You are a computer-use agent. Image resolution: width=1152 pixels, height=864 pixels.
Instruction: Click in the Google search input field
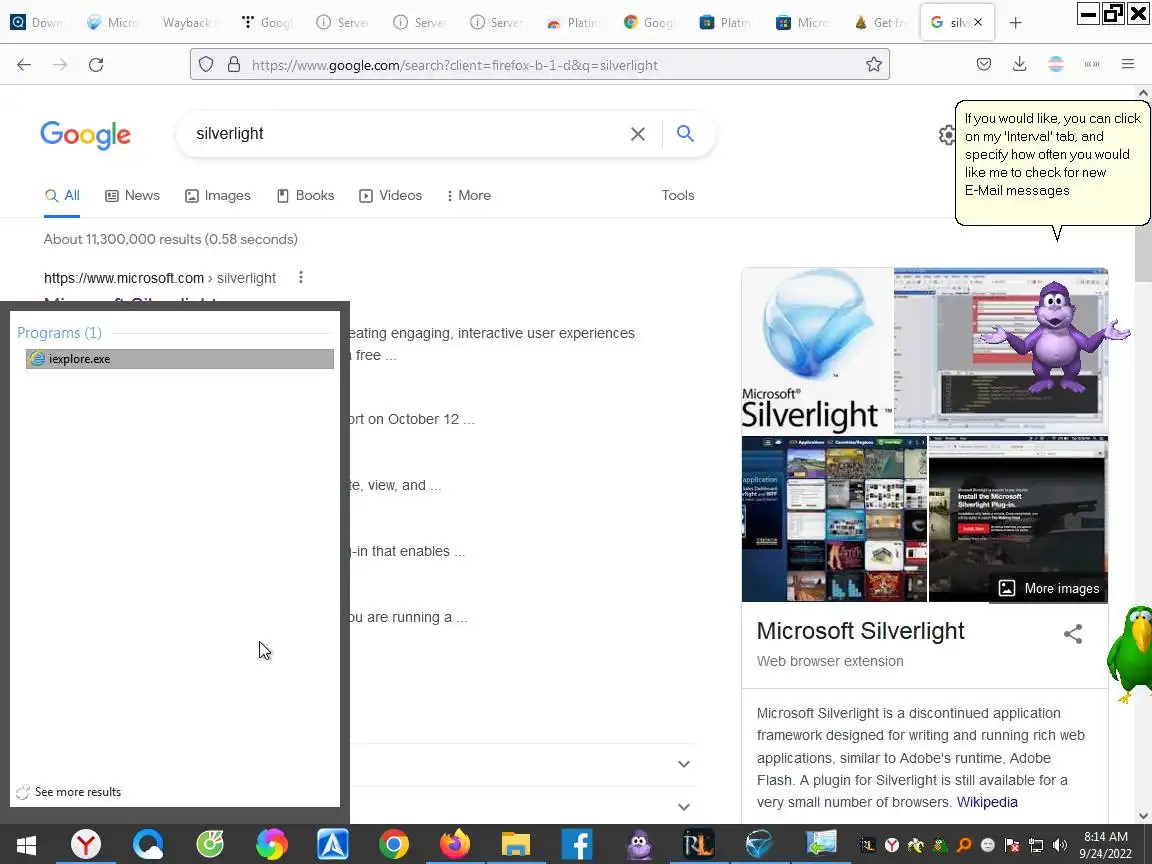point(404,134)
